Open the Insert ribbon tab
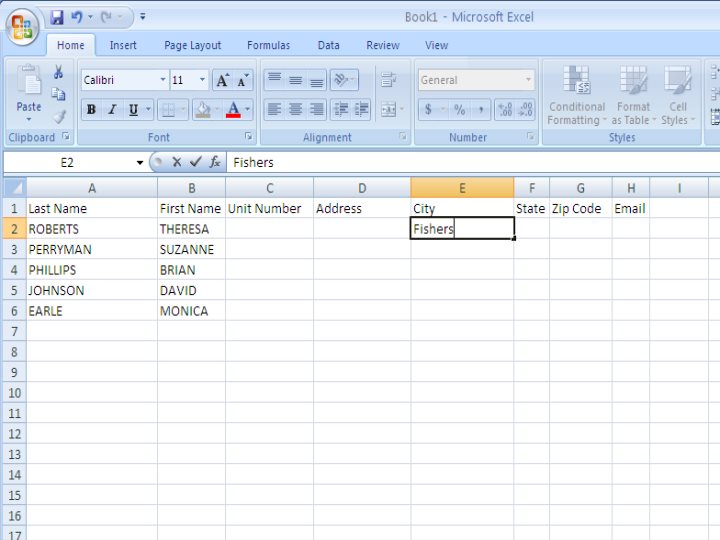This screenshot has width=720, height=540. (x=123, y=45)
